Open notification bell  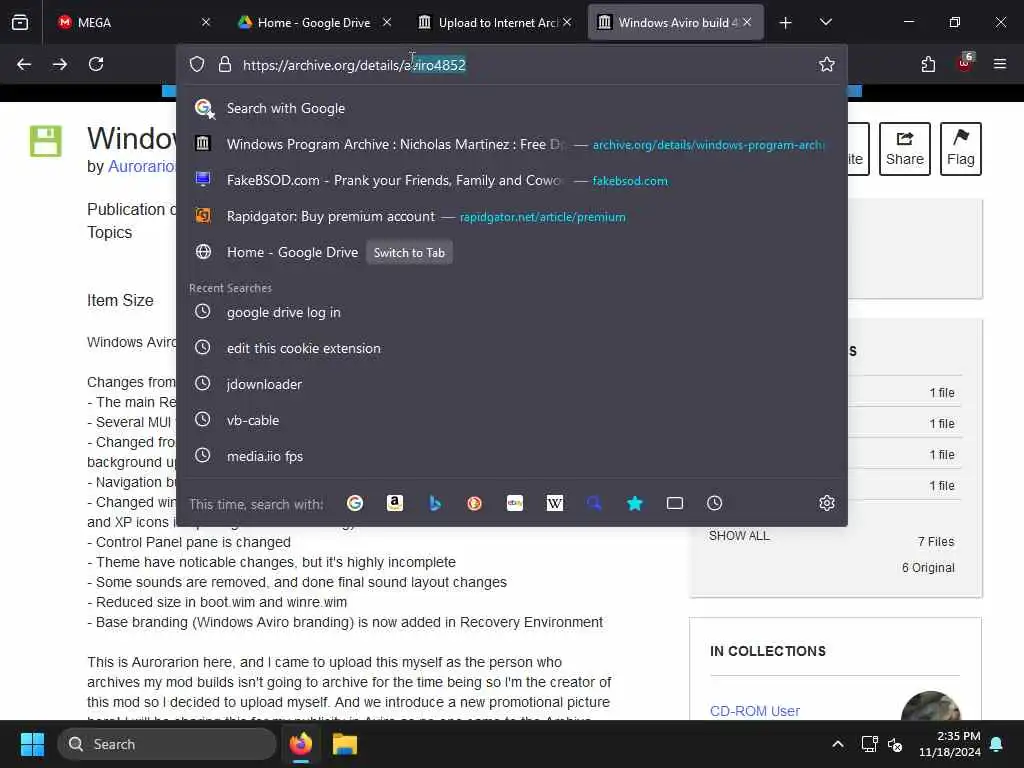tap(997, 744)
